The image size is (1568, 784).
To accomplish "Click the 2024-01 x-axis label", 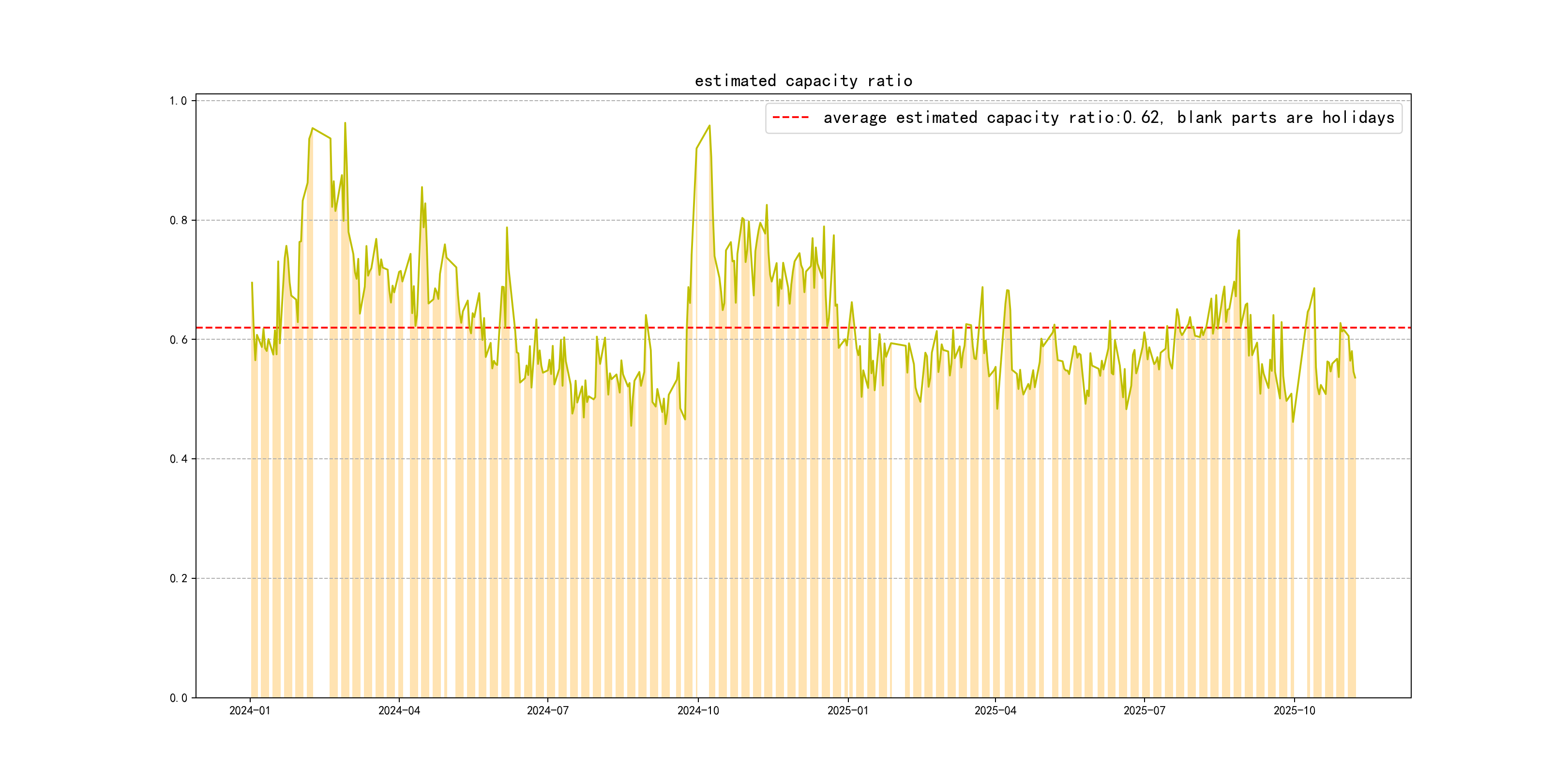I will tap(250, 710).
